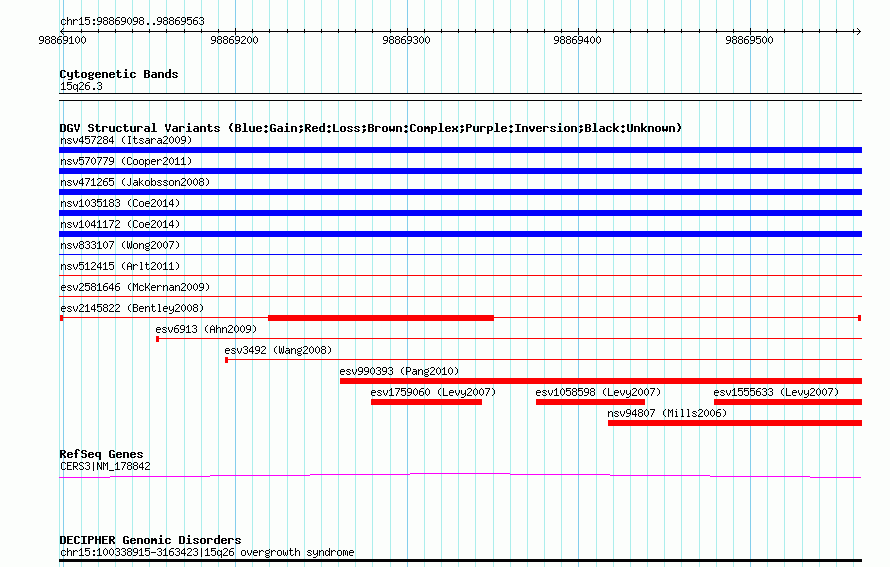The image size is (890, 567).
Task: Select the thick red segment of esv2145822
Action: click(381, 318)
